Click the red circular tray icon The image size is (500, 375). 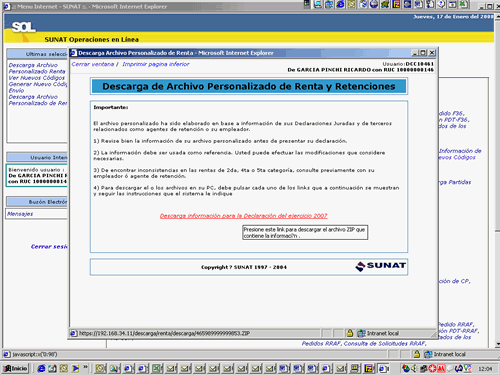(x=432, y=369)
